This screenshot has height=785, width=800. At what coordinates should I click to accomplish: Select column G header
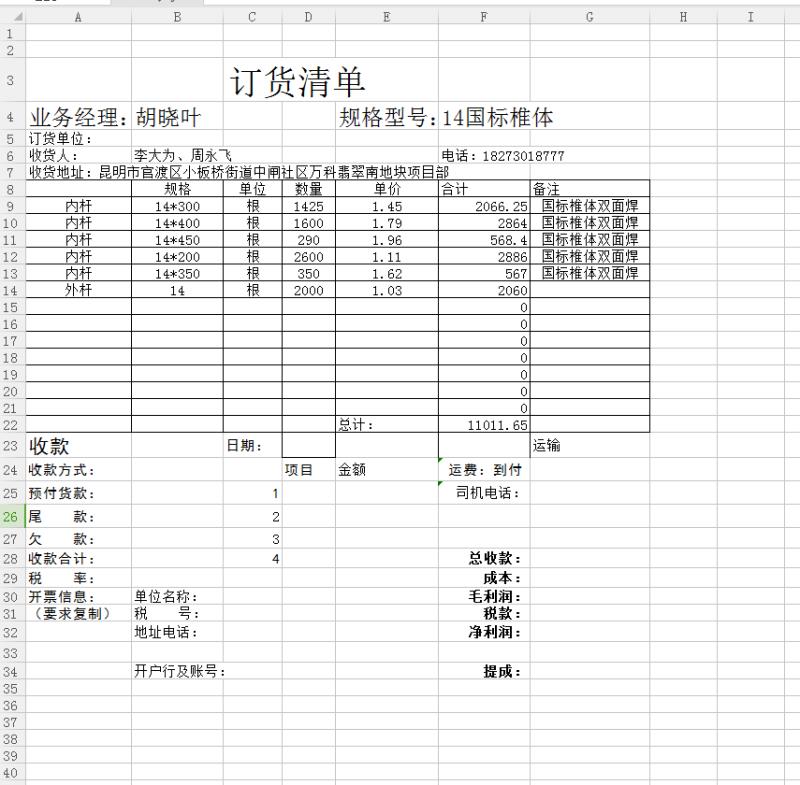(x=589, y=17)
